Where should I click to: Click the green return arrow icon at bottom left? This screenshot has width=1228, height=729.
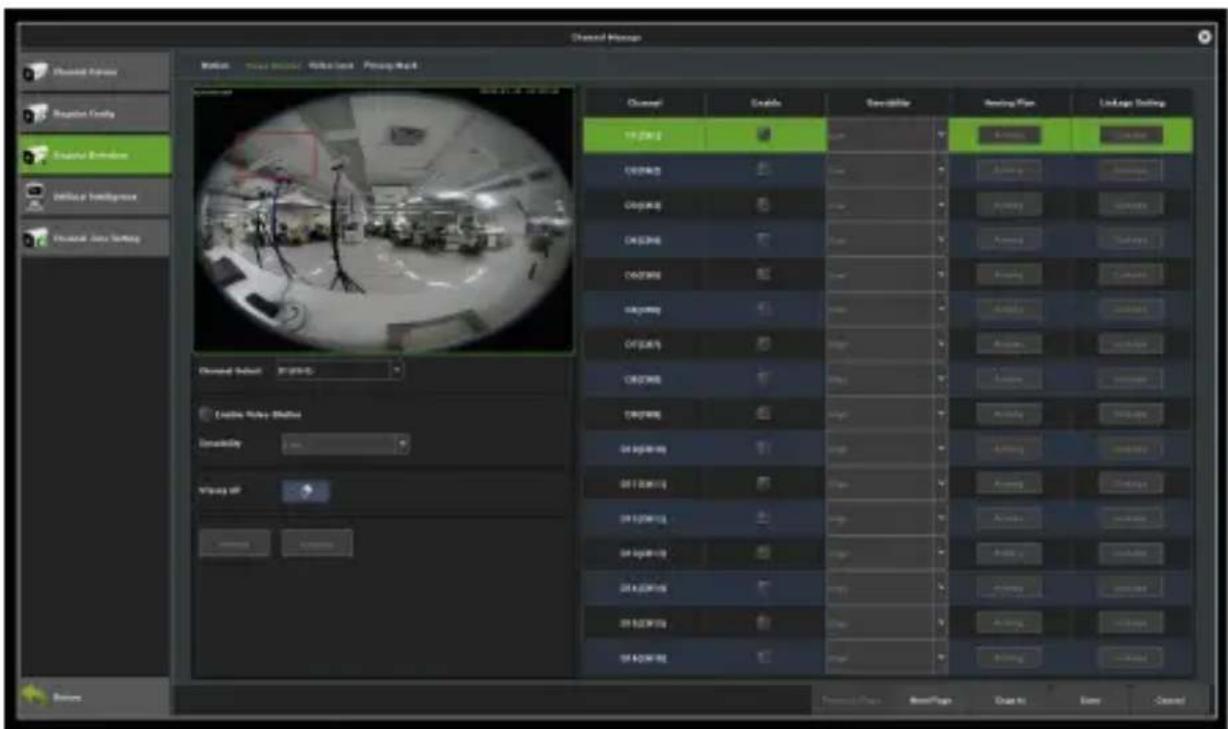[x=38, y=696]
